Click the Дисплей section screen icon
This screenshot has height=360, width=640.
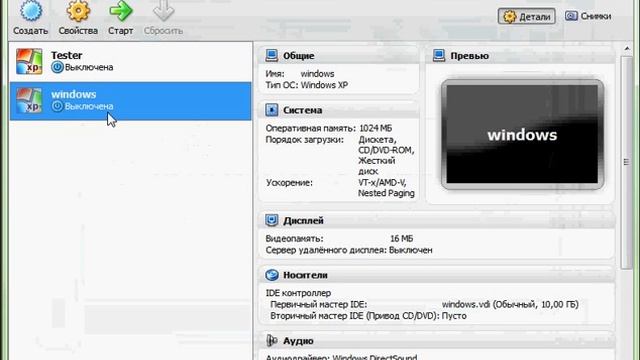click(x=271, y=220)
